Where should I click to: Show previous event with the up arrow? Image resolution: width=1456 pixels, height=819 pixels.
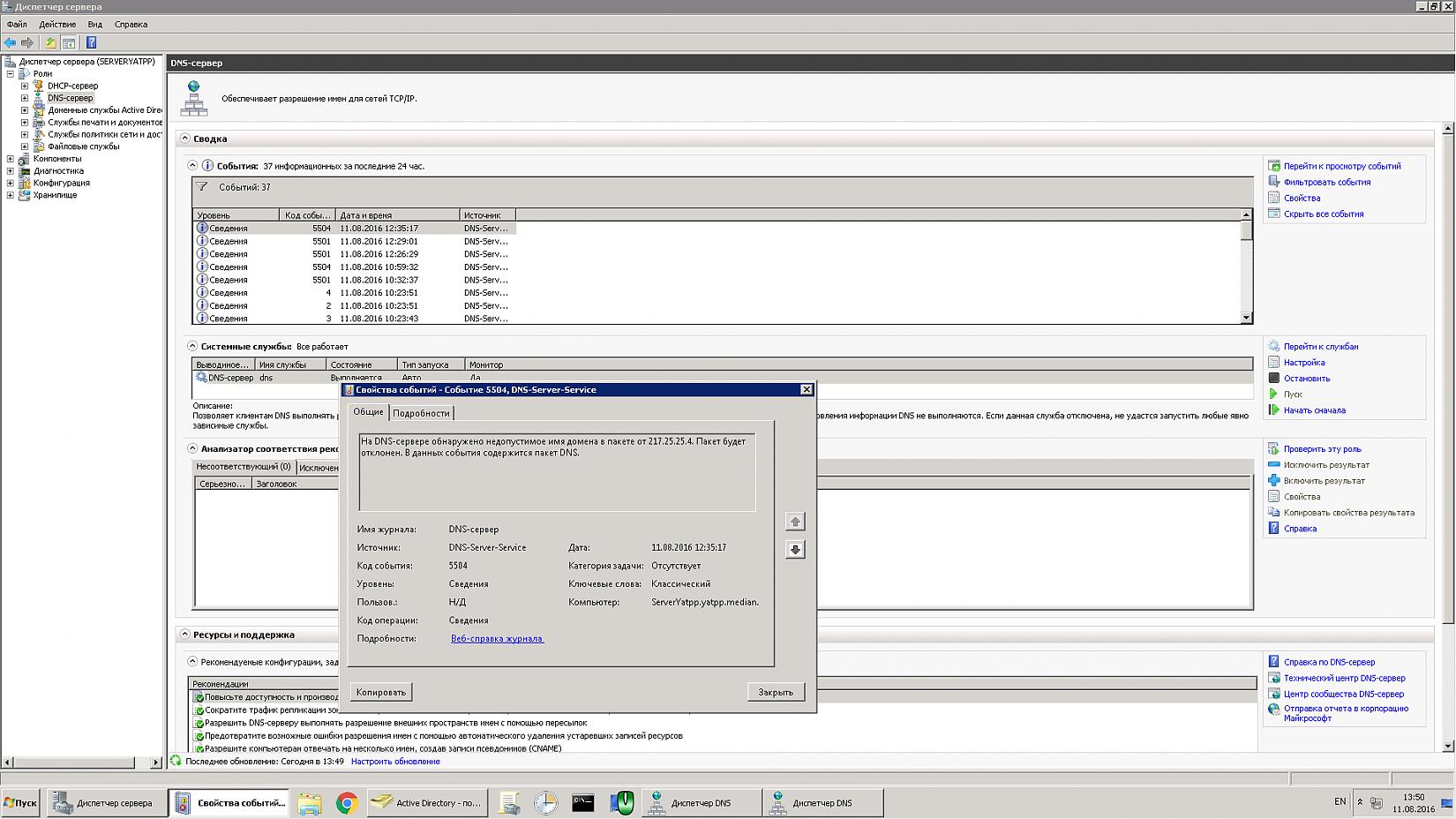pyautogui.click(x=795, y=522)
